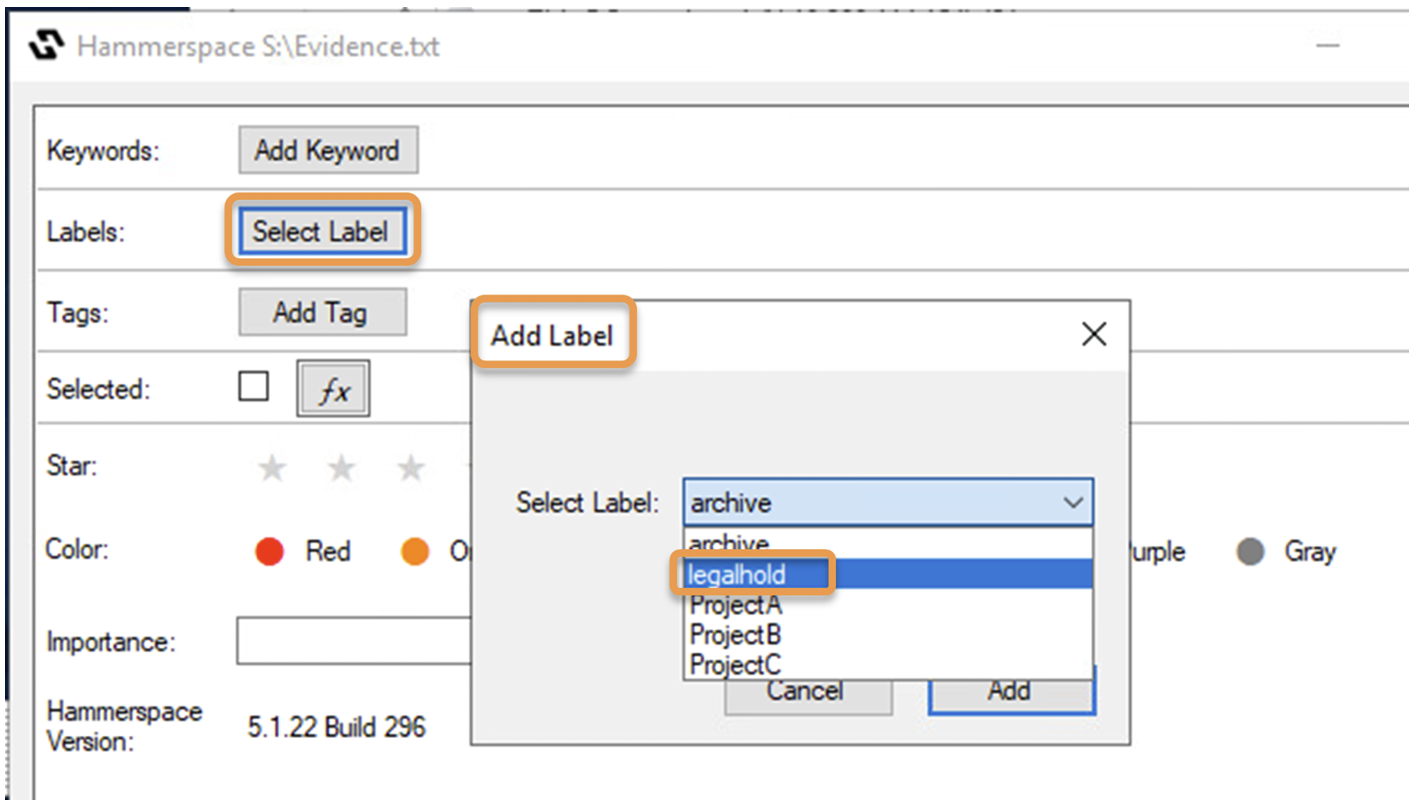1417x807 pixels.
Task: Choose ProjectB from the label list
Action: tap(888, 634)
